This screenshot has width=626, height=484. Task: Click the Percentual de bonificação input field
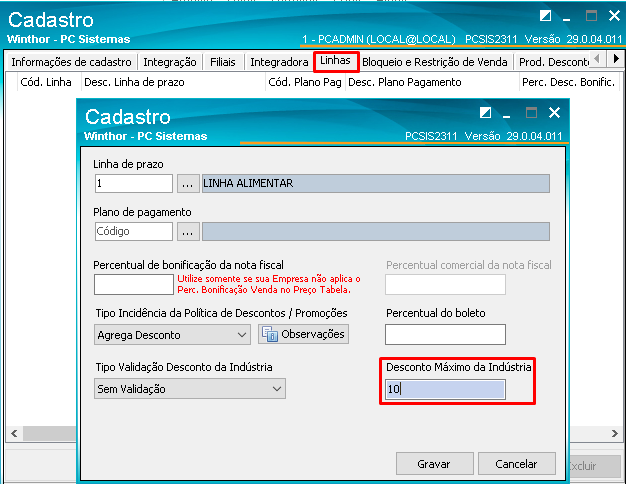click(134, 284)
